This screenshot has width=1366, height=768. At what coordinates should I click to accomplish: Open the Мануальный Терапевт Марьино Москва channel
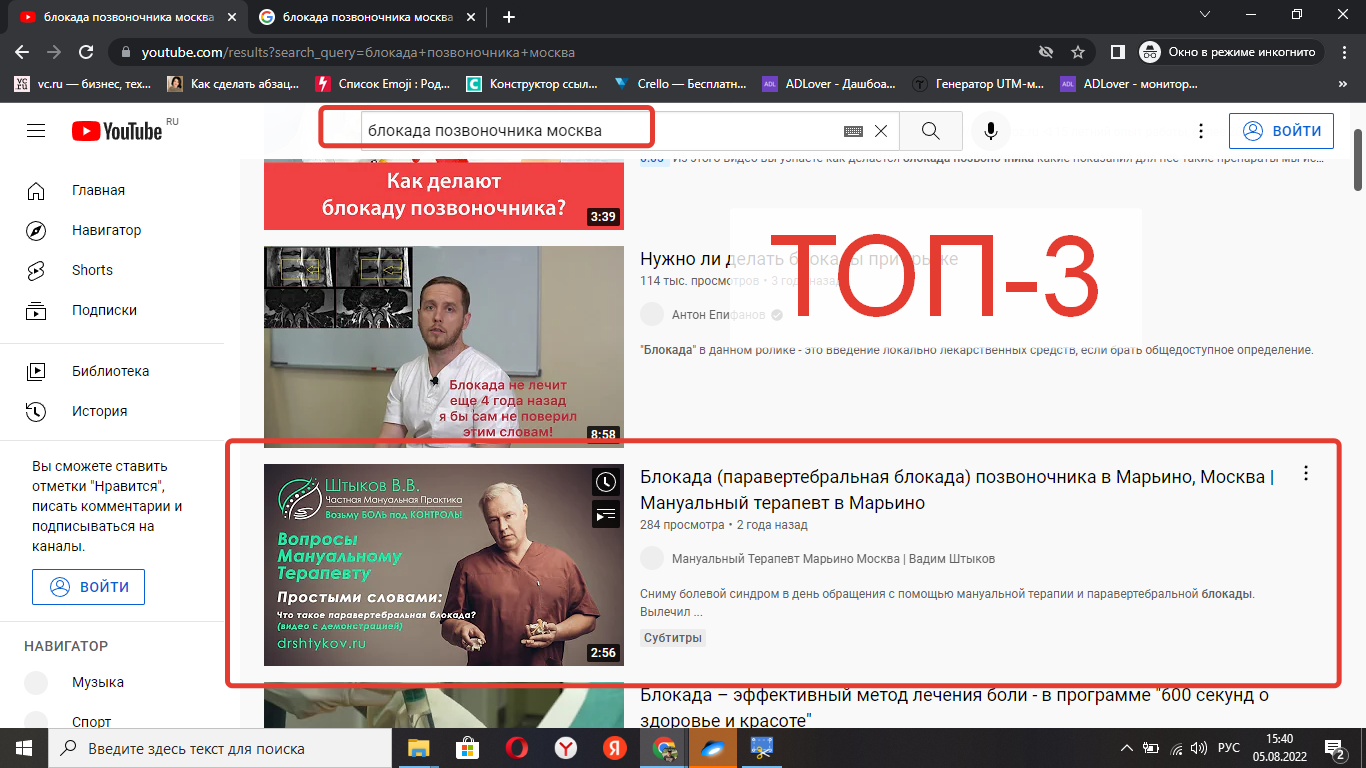click(833, 558)
